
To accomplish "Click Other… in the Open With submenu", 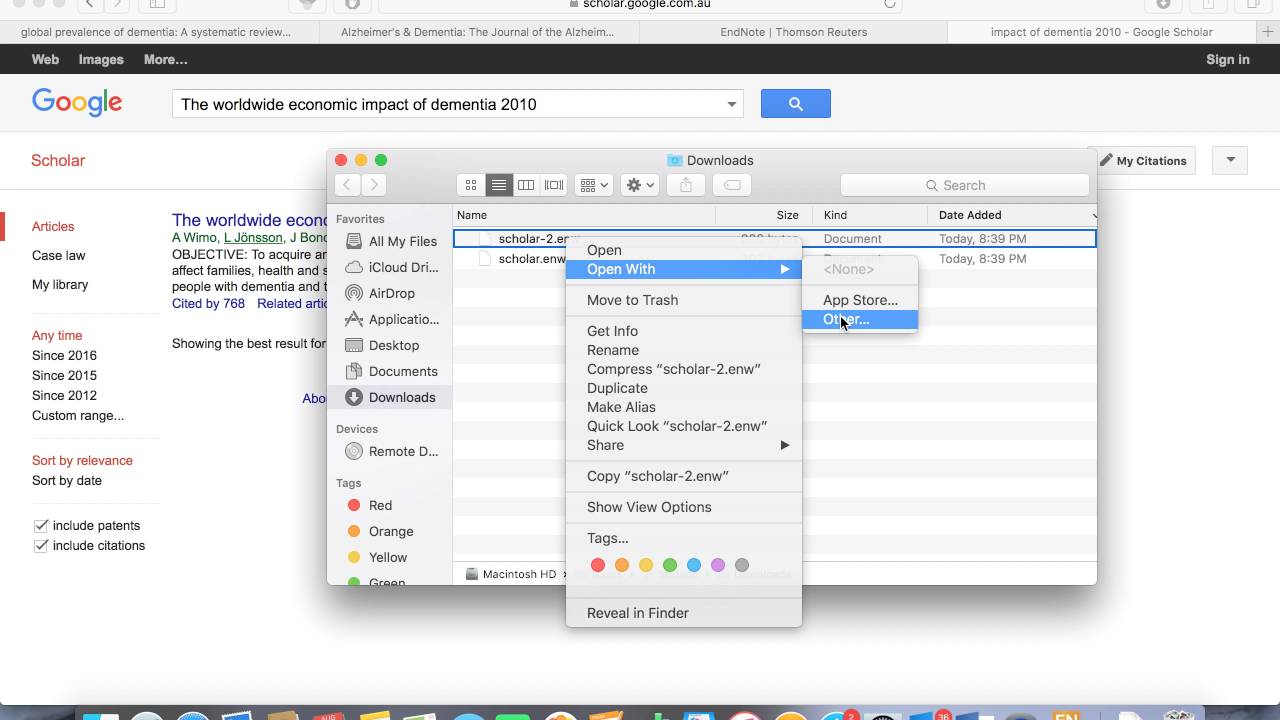I will pos(860,319).
